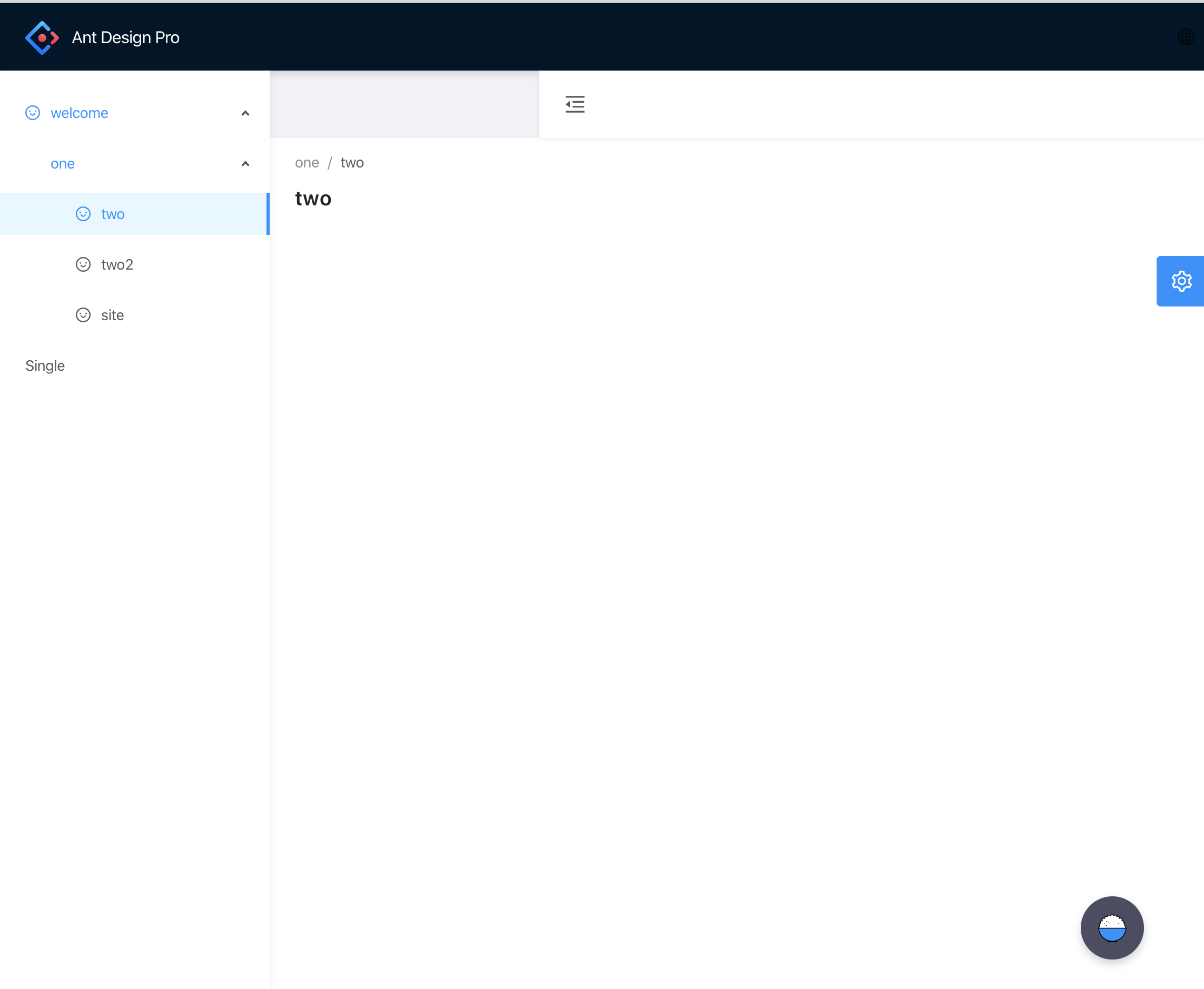
Task: Click the welcome submenu label
Action: click(x=79, y=113)
